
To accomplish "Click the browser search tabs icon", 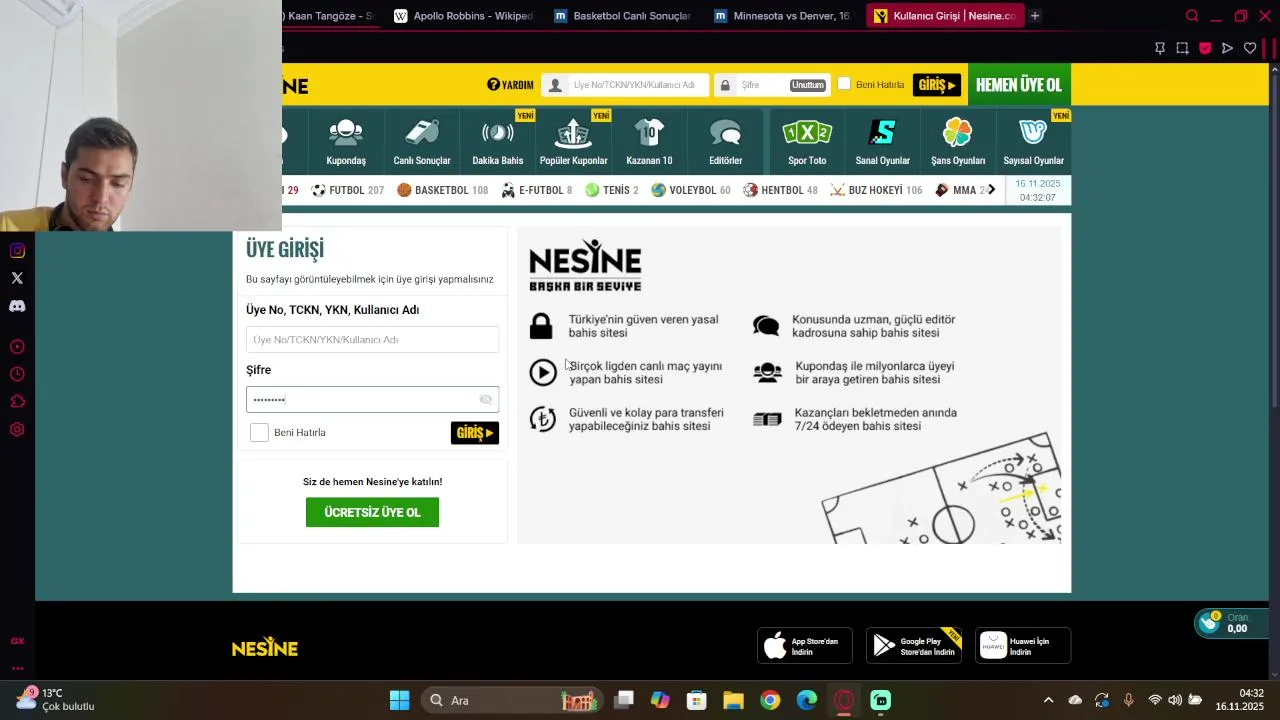I will point(1192,16).
